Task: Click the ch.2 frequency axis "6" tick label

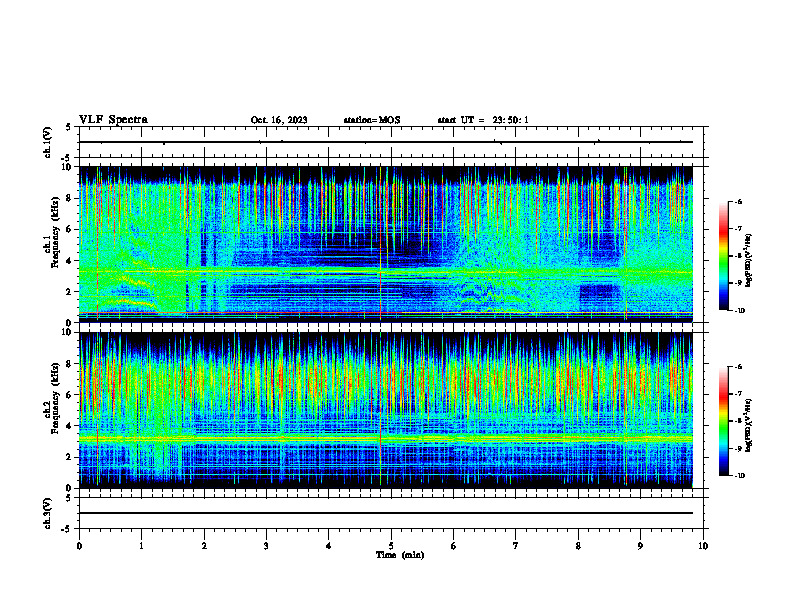Action: tap(70, 395)
